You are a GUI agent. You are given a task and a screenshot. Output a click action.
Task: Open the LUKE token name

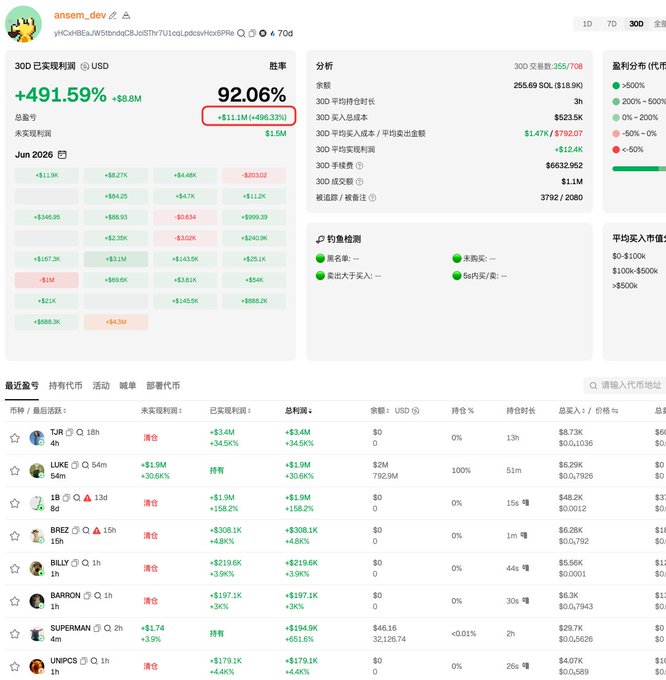pyautogui.click(x=59, y=465)
